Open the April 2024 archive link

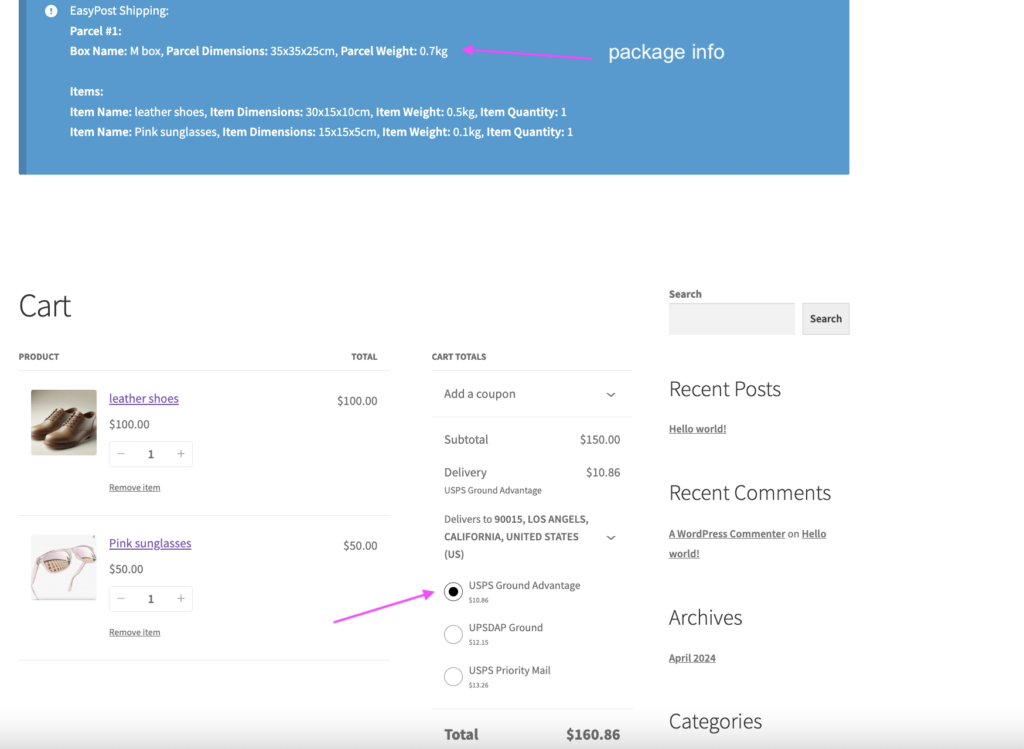(x=692, y=658)
